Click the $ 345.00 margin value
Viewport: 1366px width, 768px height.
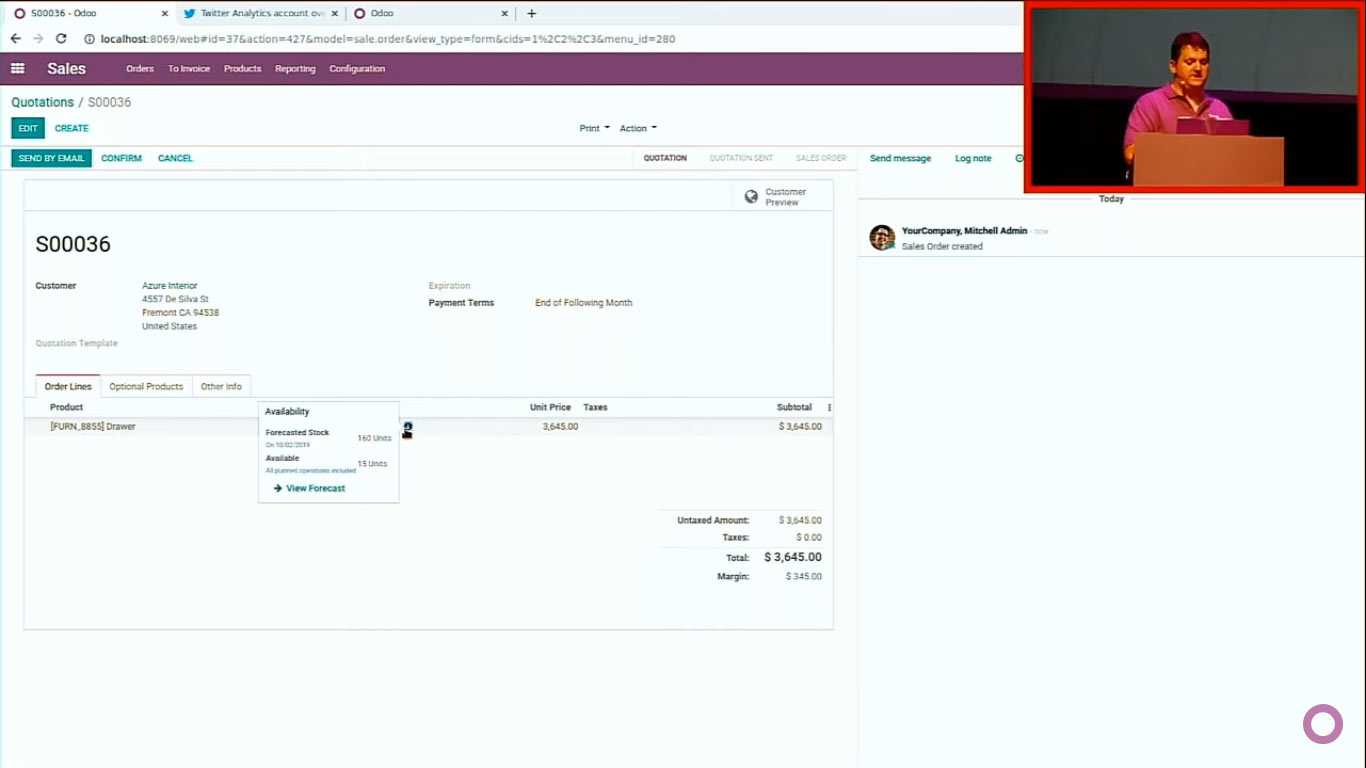pos(804,577)
